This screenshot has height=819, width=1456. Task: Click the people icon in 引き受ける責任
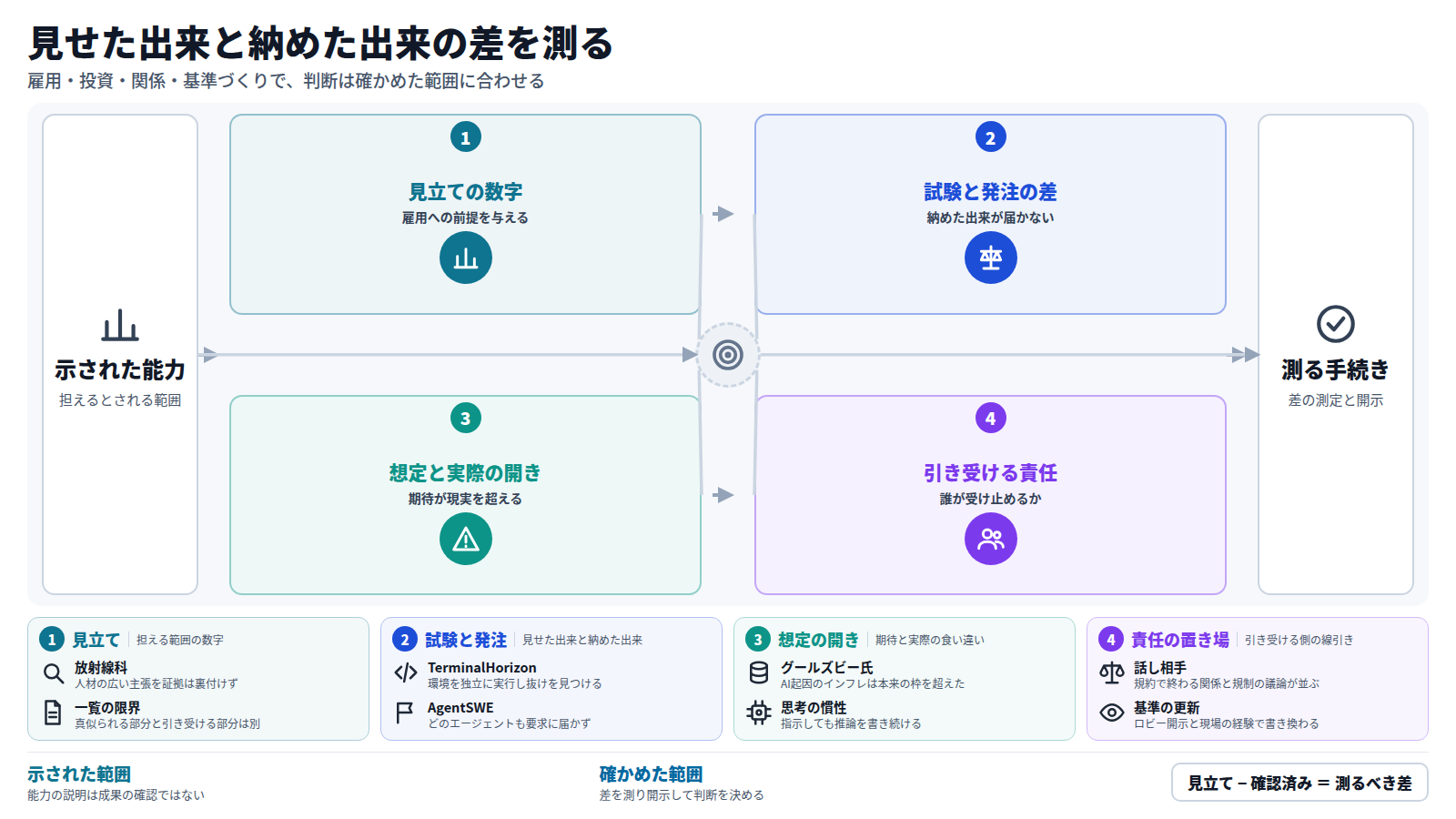pyautogui.click(x=991, y=539)
